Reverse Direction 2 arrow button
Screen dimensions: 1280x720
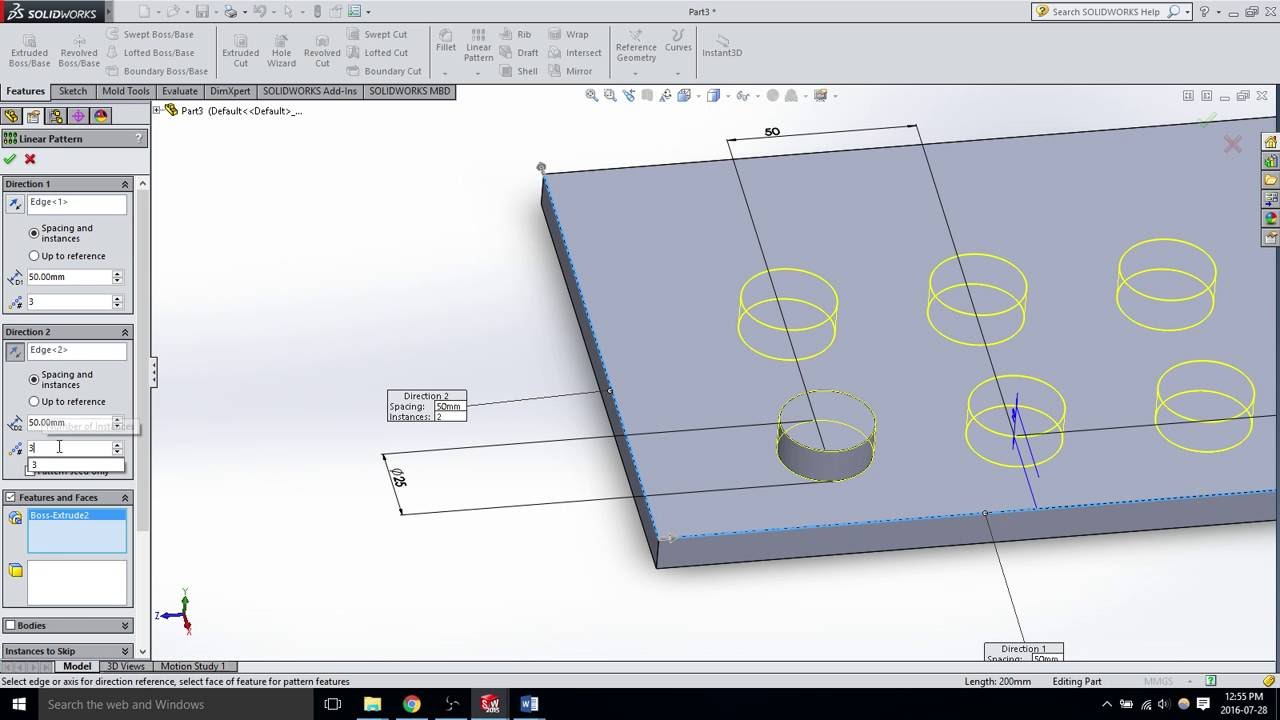click(x=15, y=352)
